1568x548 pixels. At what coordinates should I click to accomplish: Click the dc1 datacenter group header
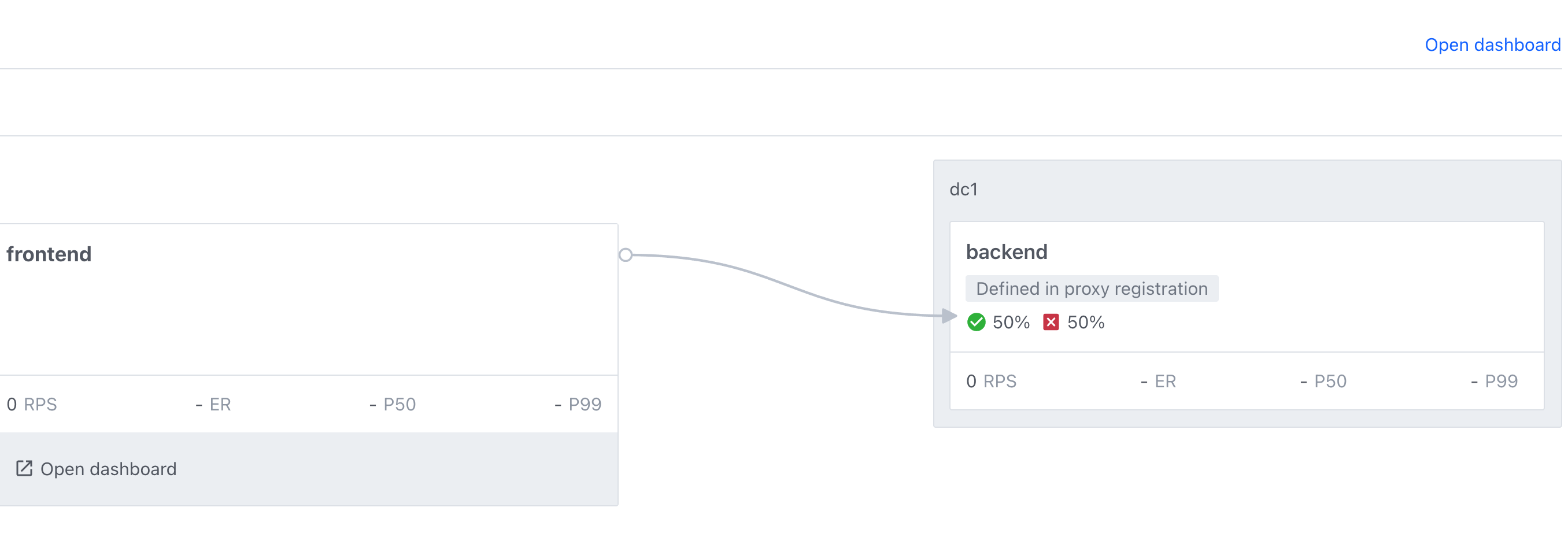[964, 190]
